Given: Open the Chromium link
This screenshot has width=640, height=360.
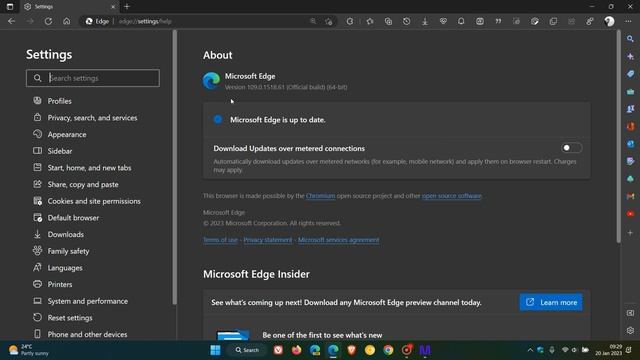Looking at the screenshot, I should pos(320,196).
